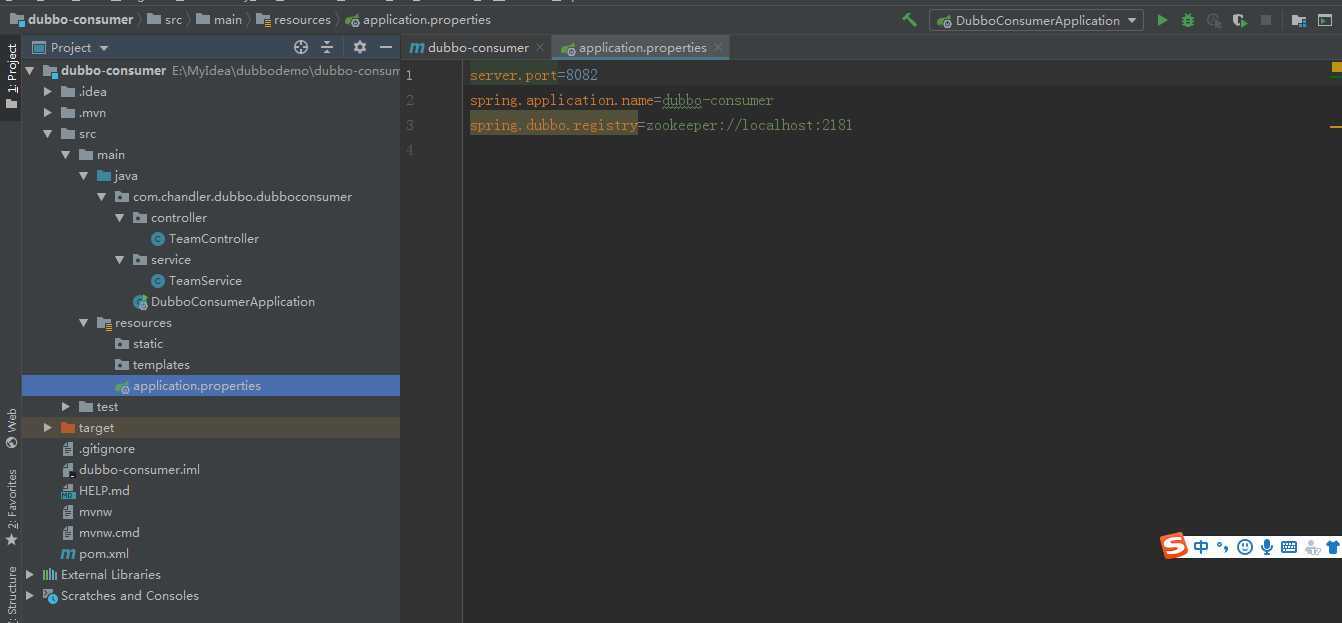Expand the test folder arrow
Image resolution: width=1342 pixels, height=623 pixels.
pos(66,406)
